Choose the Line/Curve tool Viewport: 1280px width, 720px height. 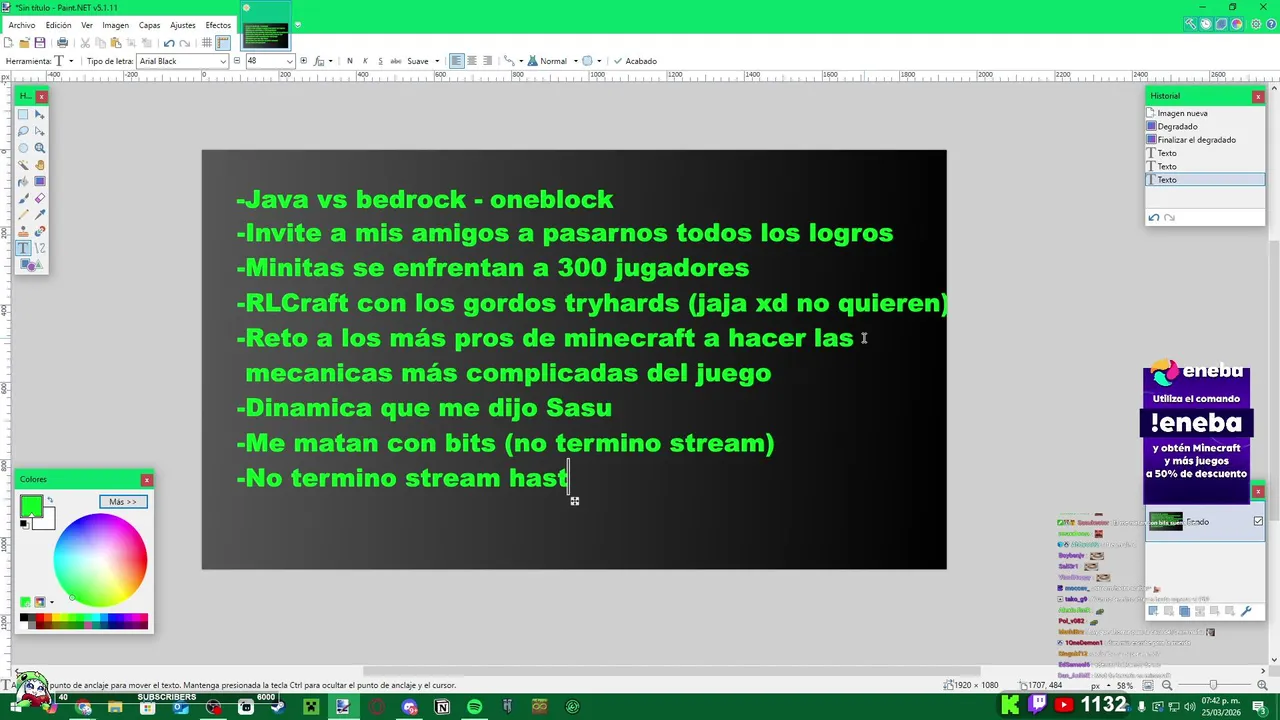40,248
